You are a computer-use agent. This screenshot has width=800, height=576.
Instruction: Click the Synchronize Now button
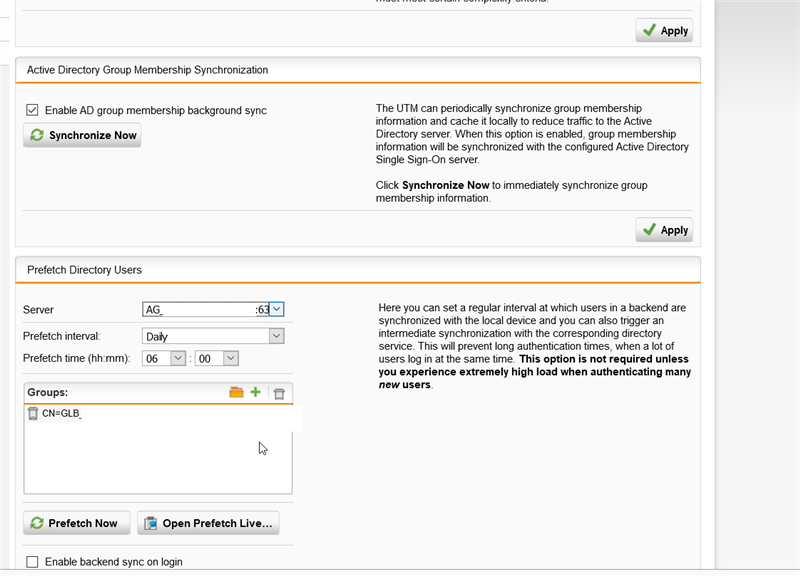[82, 135]
